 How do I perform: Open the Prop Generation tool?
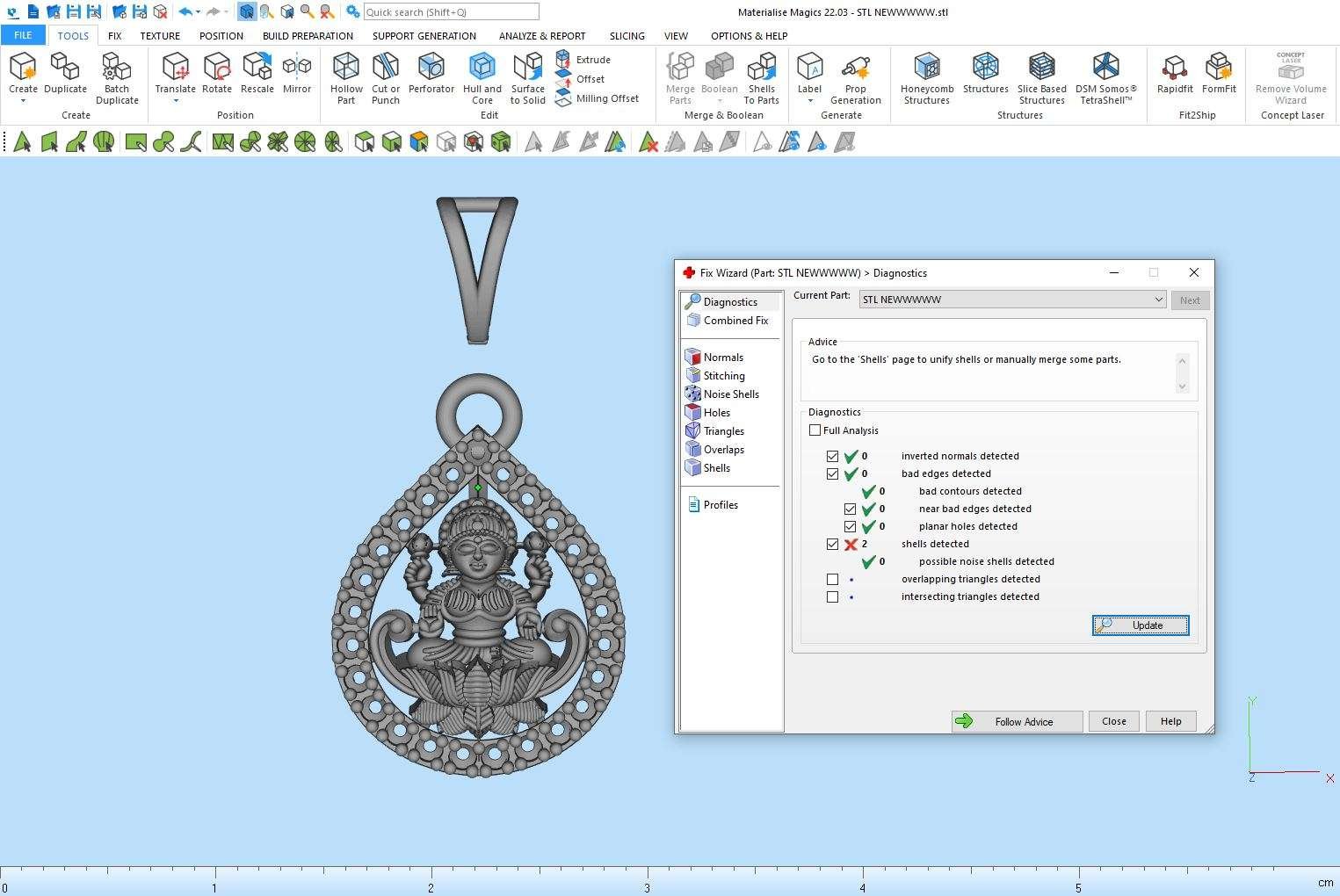click(x=855, y=77)
